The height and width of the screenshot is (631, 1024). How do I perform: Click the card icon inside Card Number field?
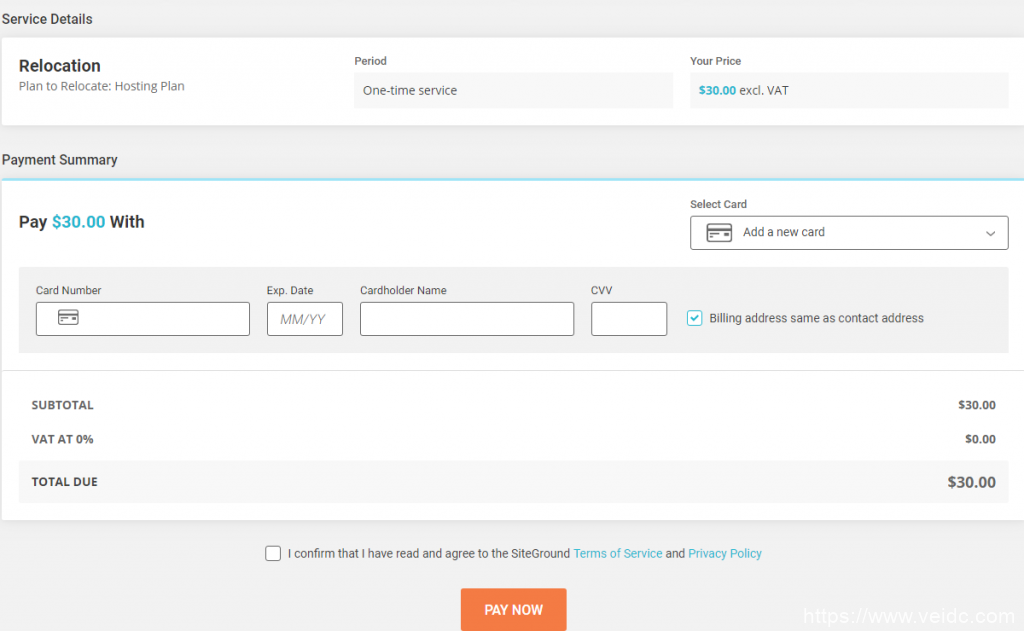tap(68, 318)
